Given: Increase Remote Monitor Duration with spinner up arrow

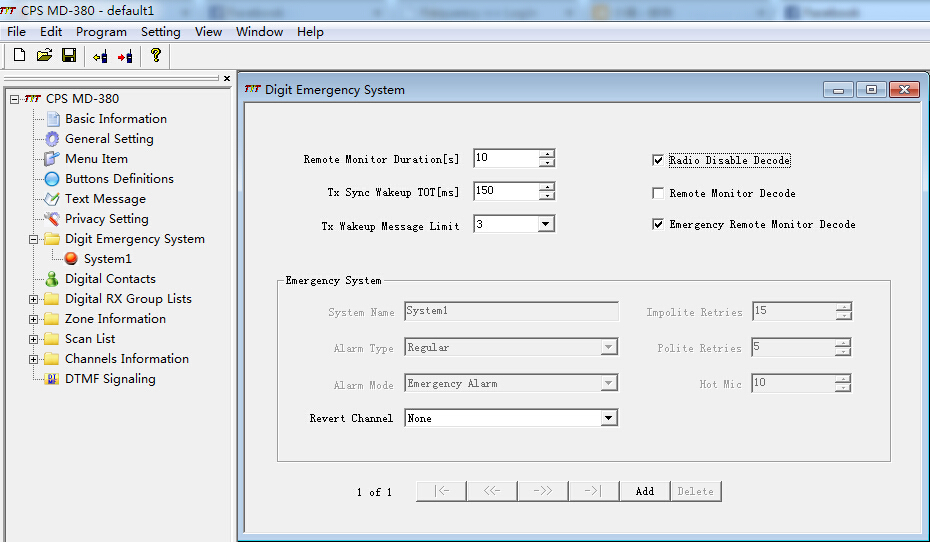Looking at the screenshot, I should [x=547, y=154].
